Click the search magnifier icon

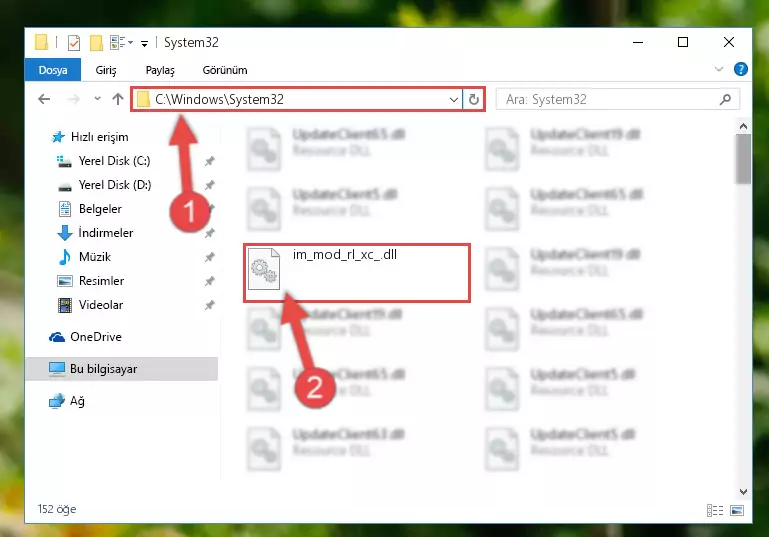pos(725,100)
